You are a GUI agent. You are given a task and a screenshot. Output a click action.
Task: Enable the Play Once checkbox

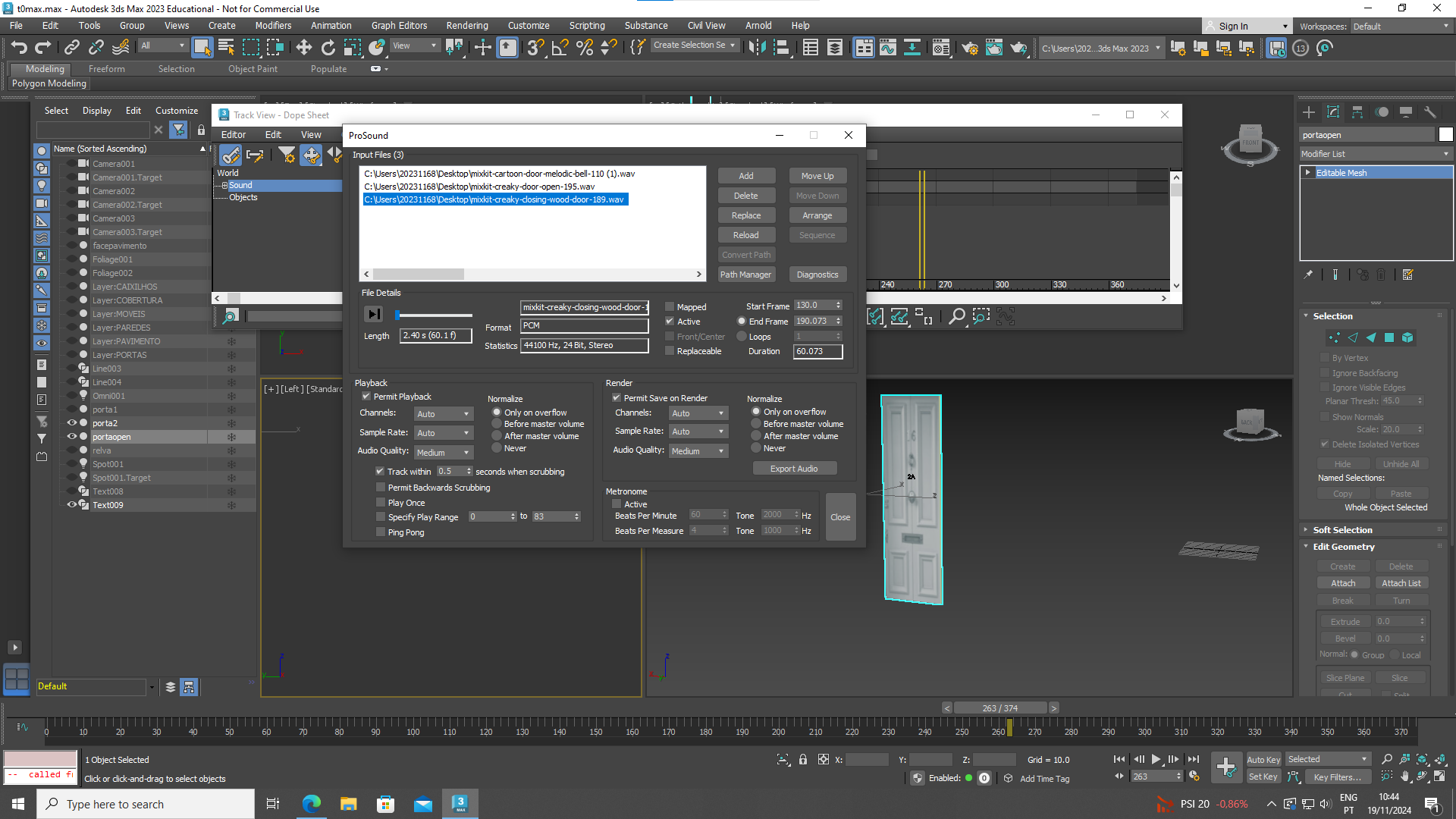click(381, 503)
